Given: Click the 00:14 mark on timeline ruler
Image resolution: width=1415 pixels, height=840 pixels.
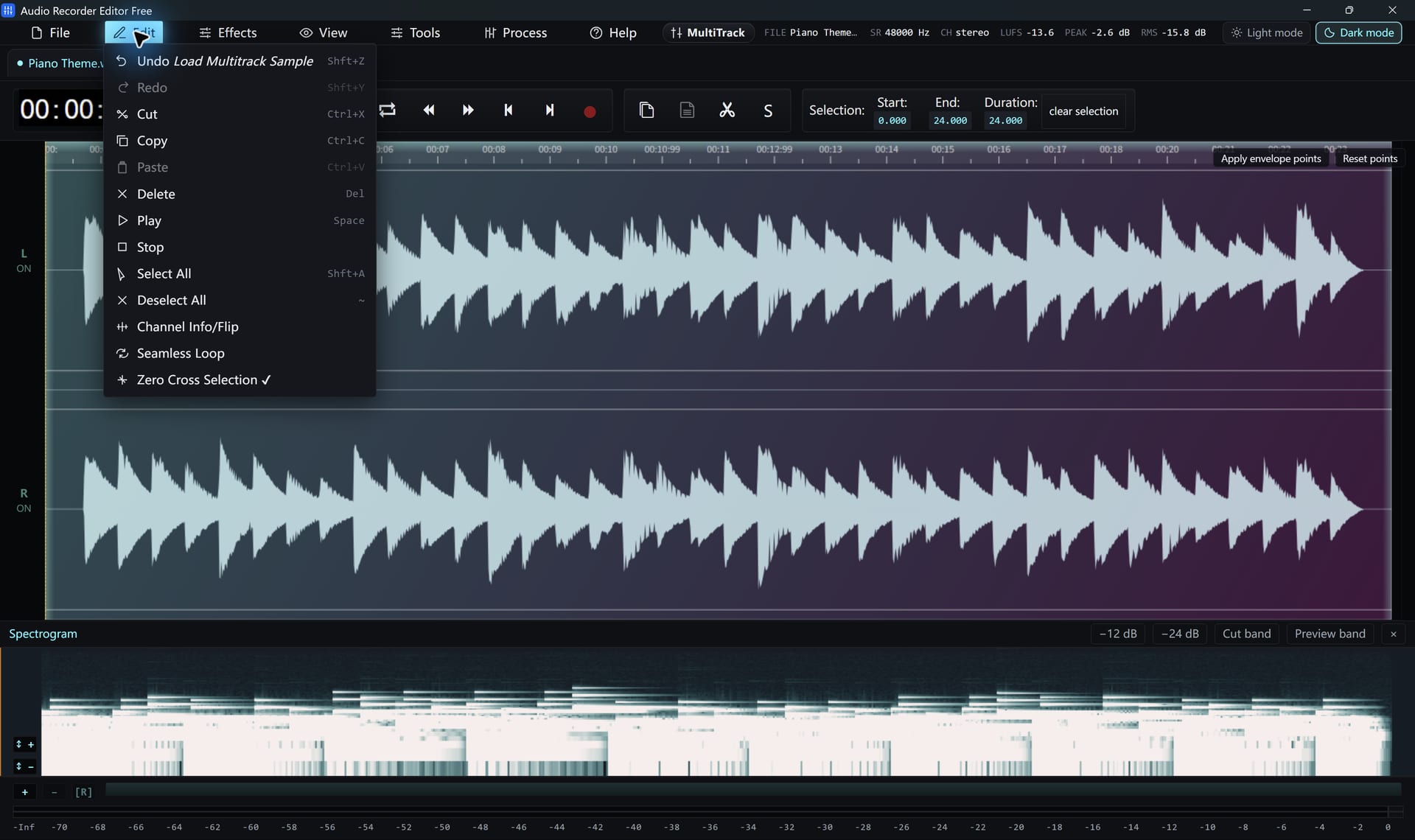Looking at the screenshot, I should click(x=887, y=150).
